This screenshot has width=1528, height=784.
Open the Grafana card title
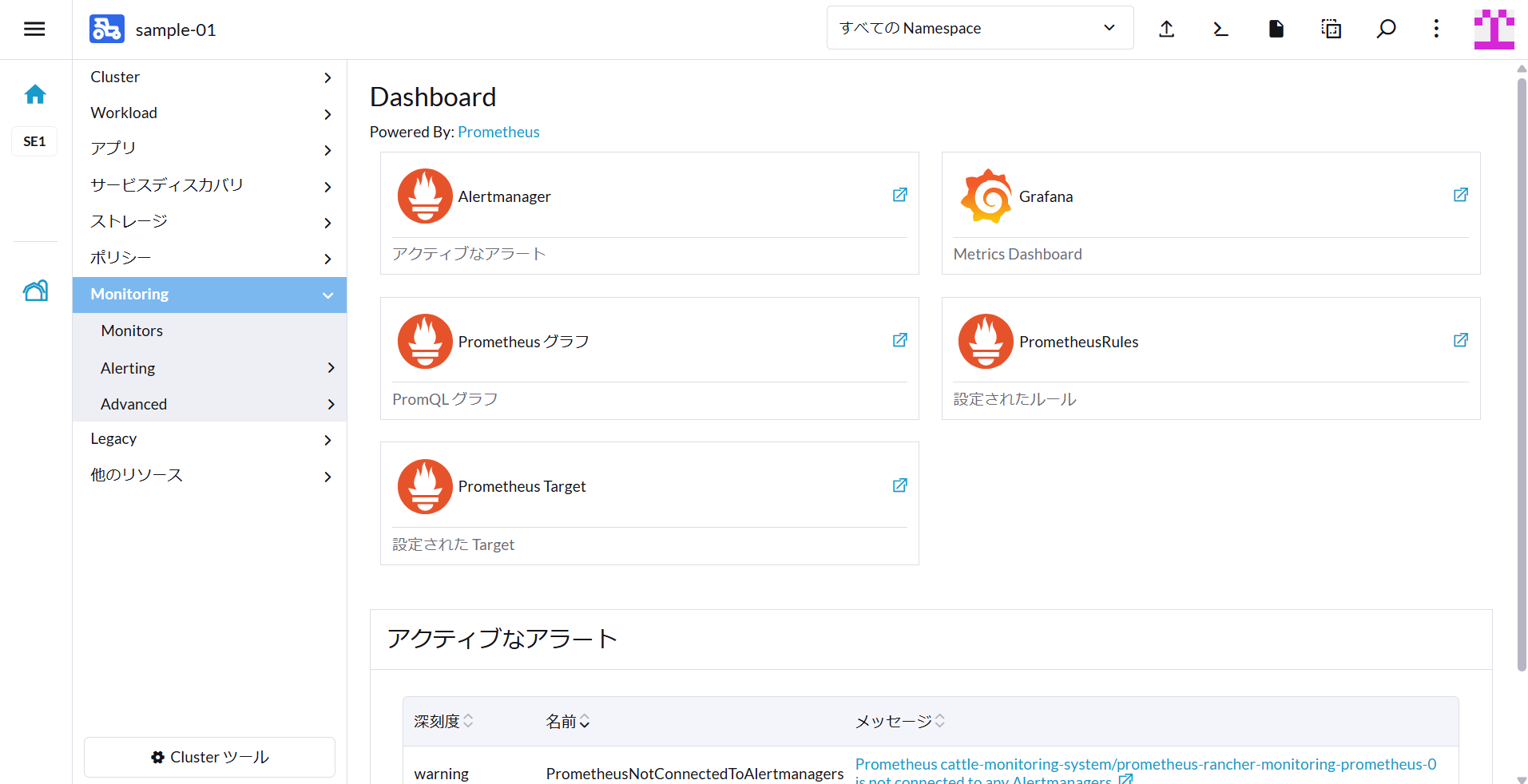click(x=1046, y=196)
